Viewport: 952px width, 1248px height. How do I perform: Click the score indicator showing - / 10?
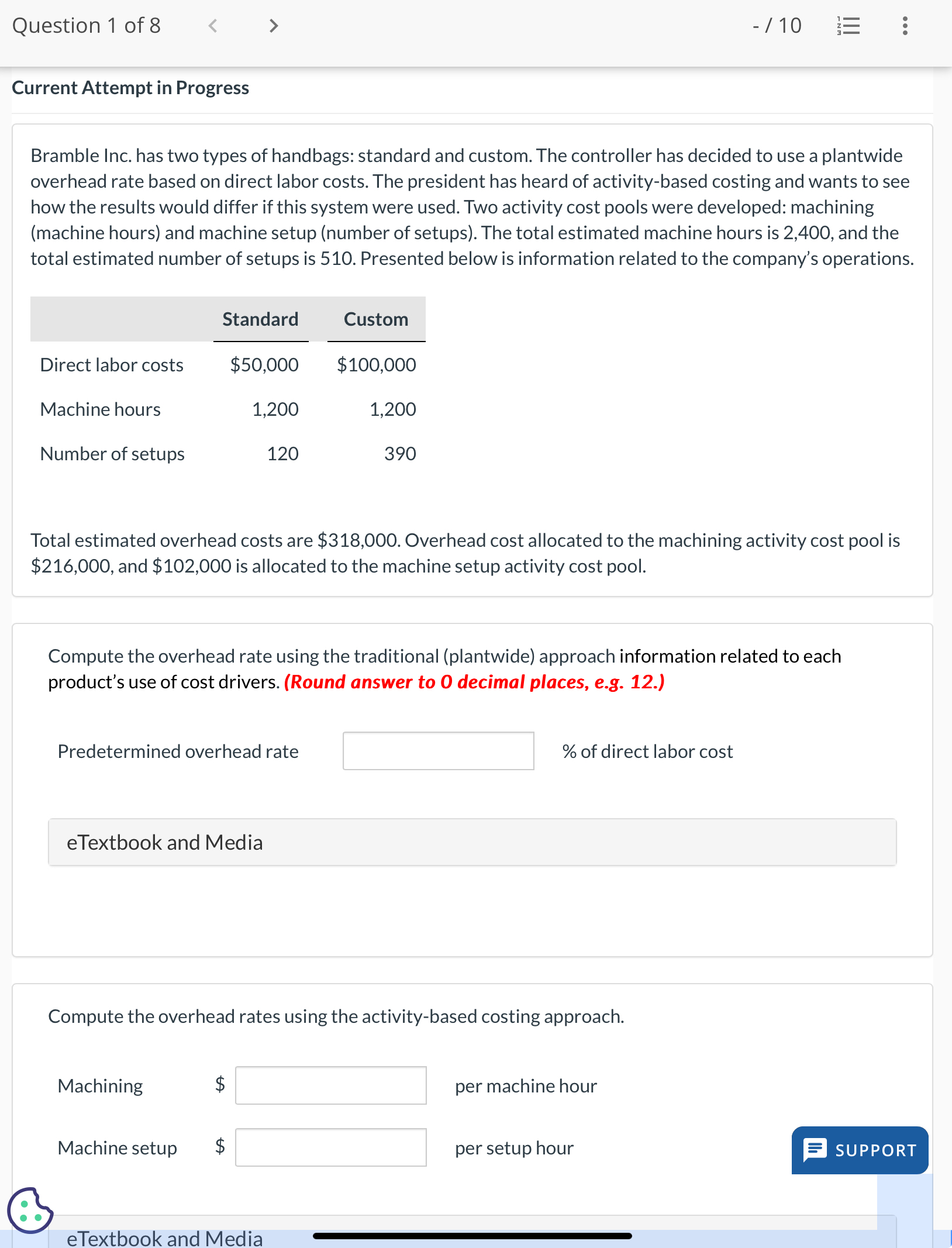click(x=778, y=25)
